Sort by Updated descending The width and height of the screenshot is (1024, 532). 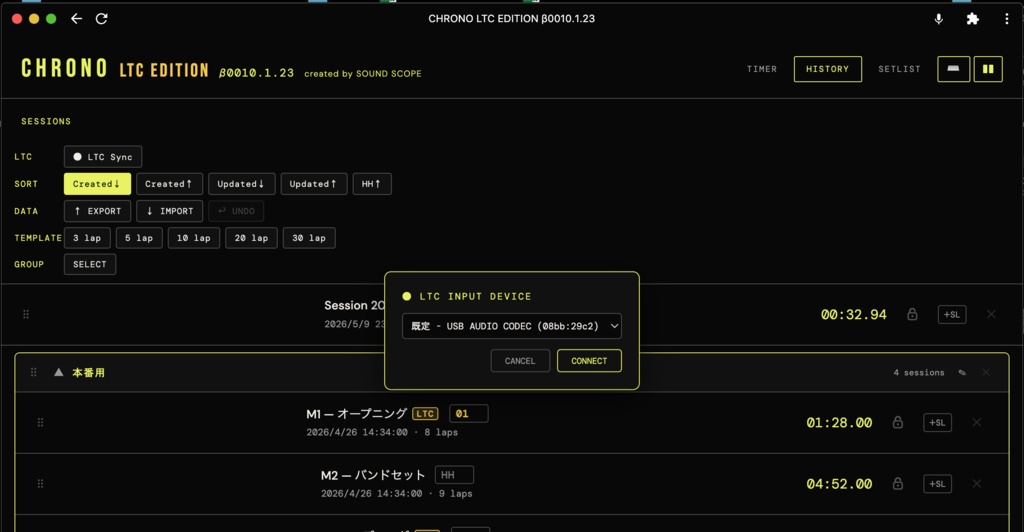pos(242,184)
